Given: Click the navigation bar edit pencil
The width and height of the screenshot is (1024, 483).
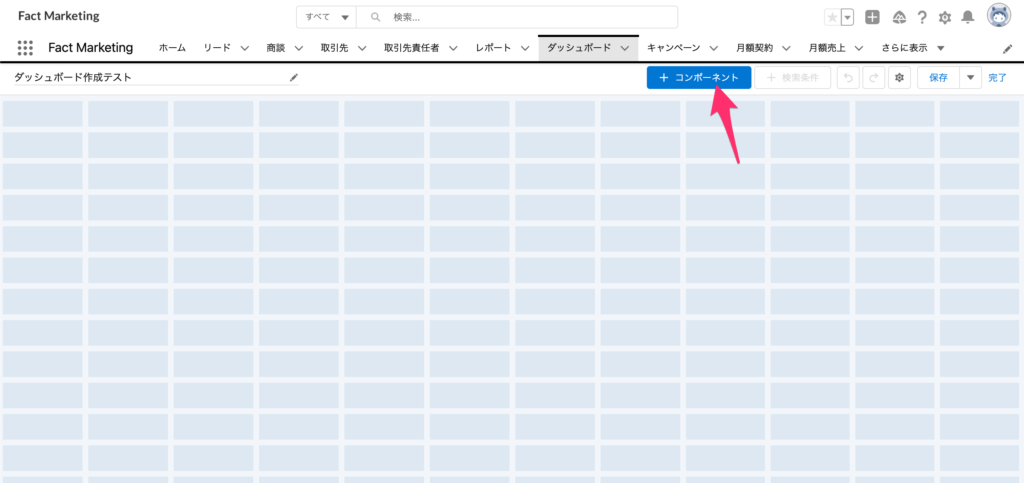Looking at the screenshot, I should coord(1007,49).
